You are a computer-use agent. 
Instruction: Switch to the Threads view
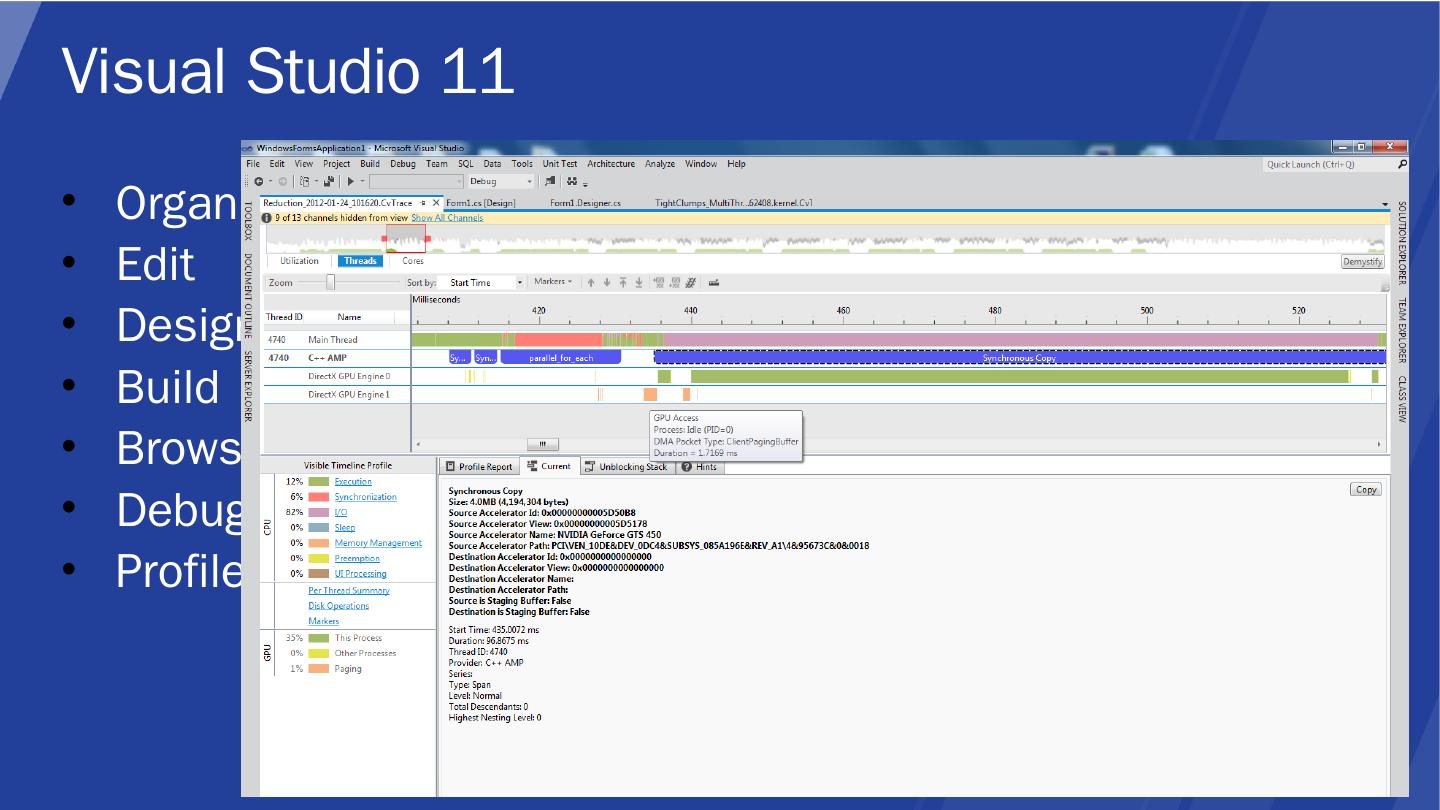[360, 261]
